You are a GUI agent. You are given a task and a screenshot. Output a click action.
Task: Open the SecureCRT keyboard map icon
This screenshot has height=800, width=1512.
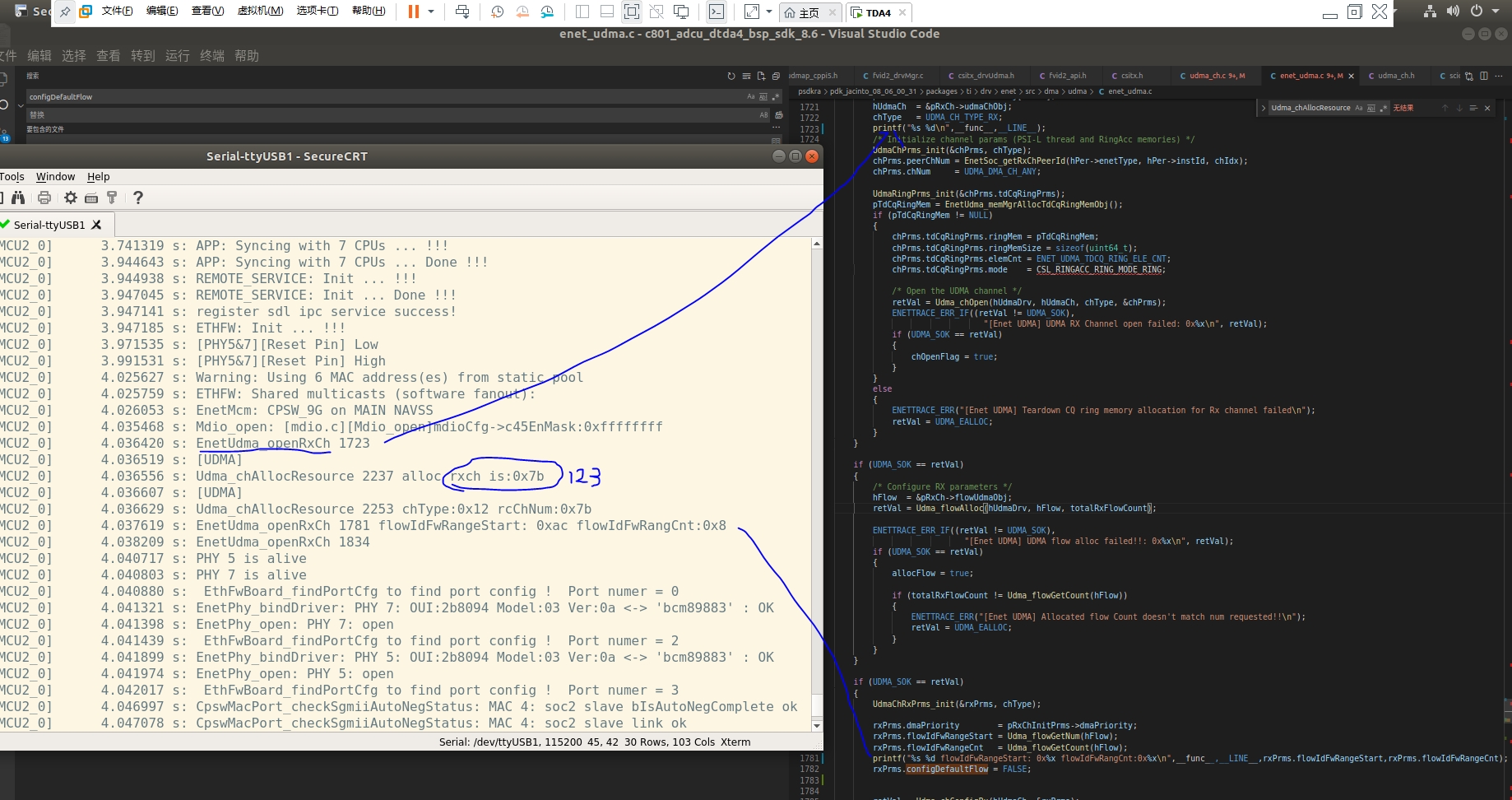(91, 198)
